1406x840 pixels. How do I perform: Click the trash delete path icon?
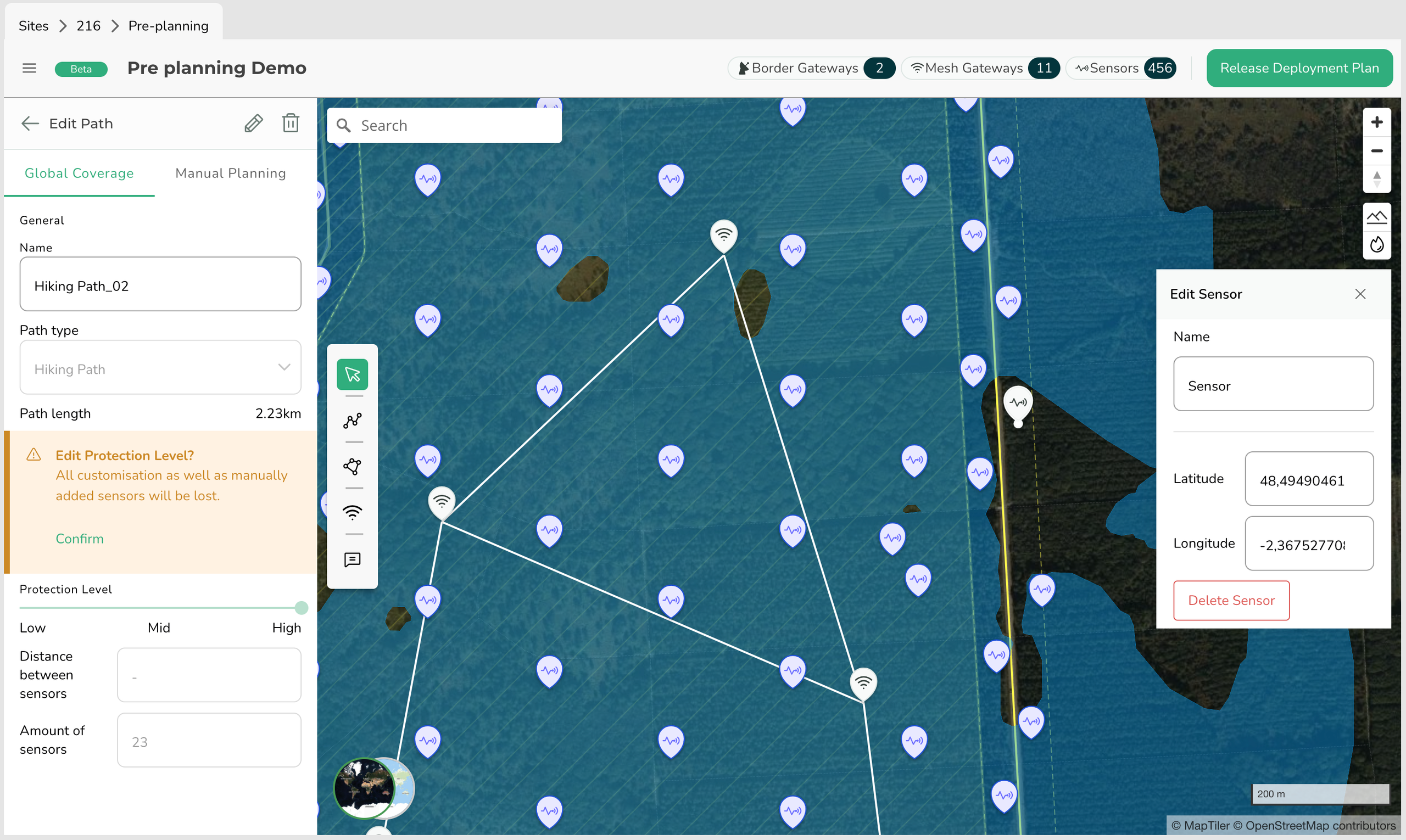291,123
